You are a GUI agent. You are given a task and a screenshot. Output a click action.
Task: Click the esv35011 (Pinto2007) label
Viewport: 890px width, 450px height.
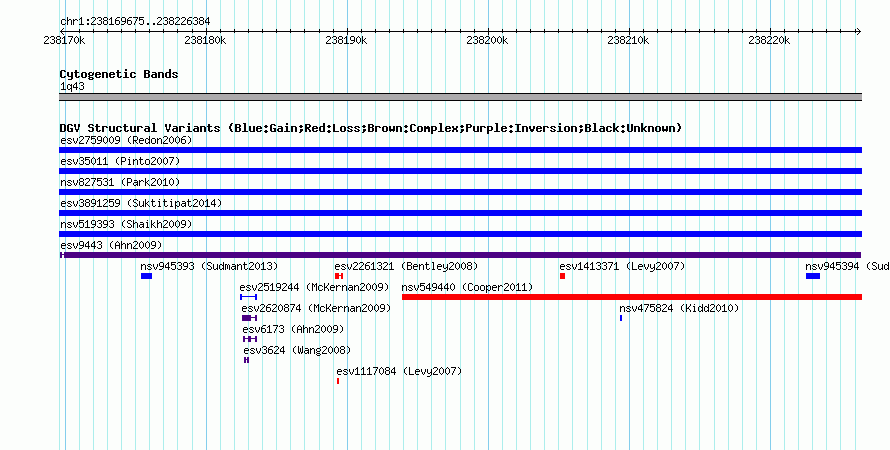pyautogui.click(x=120, y=161)
